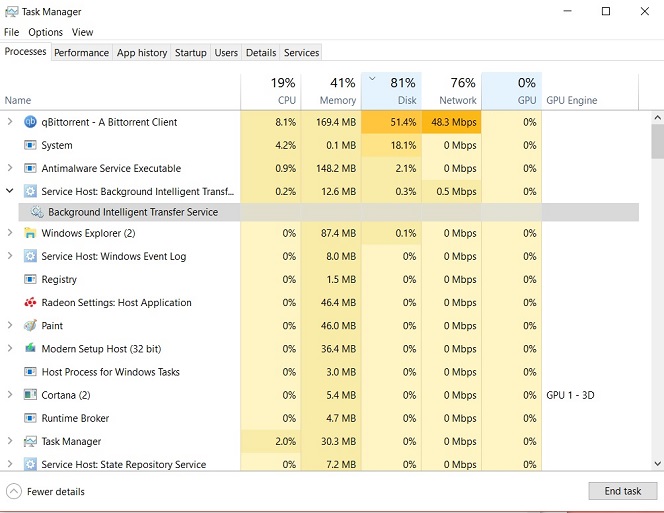Select the Paint palette icon

[x=30, y=325]
